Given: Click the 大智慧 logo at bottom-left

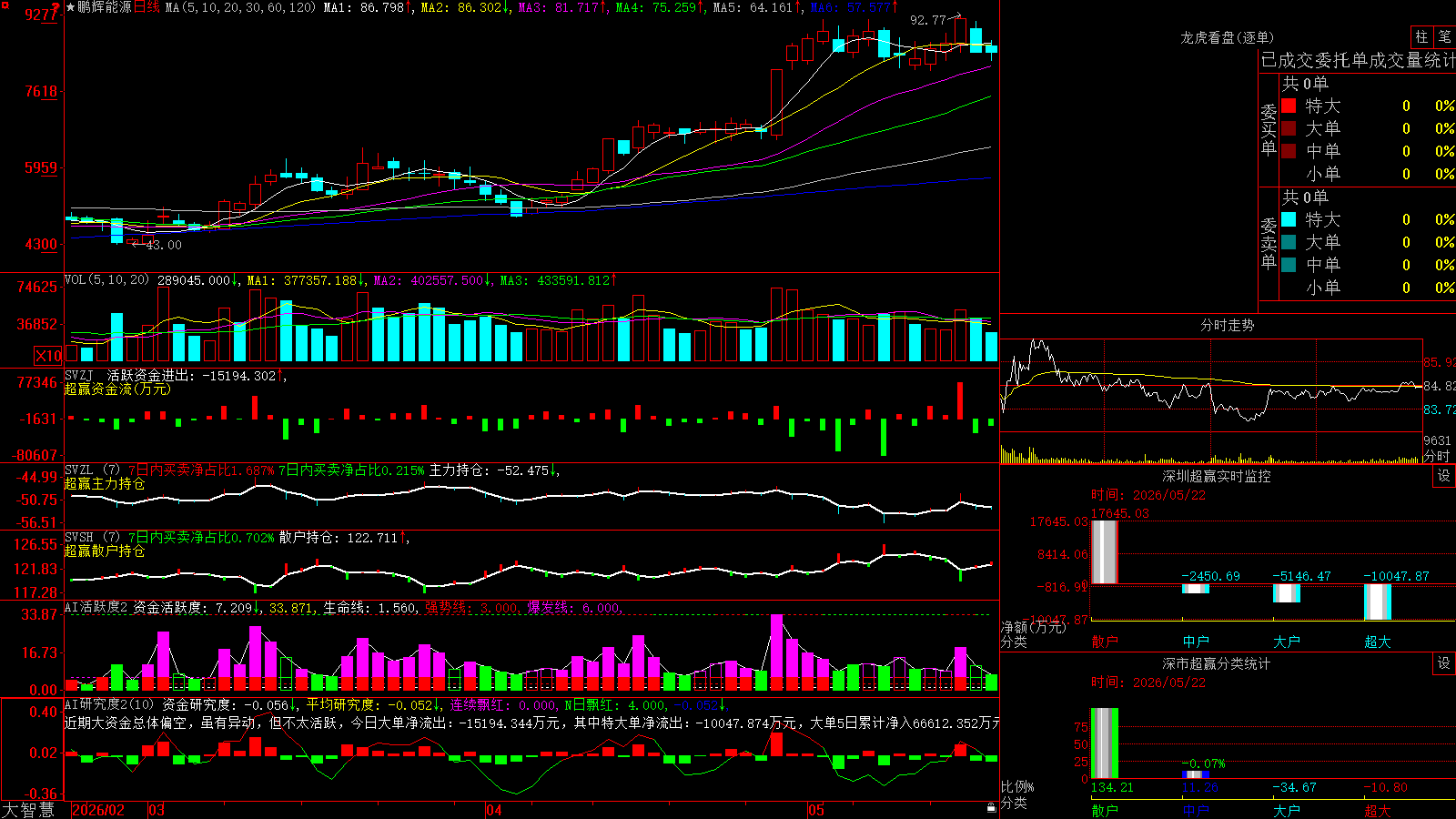Looking at the screenshot, I should click(x=28, y=810).
